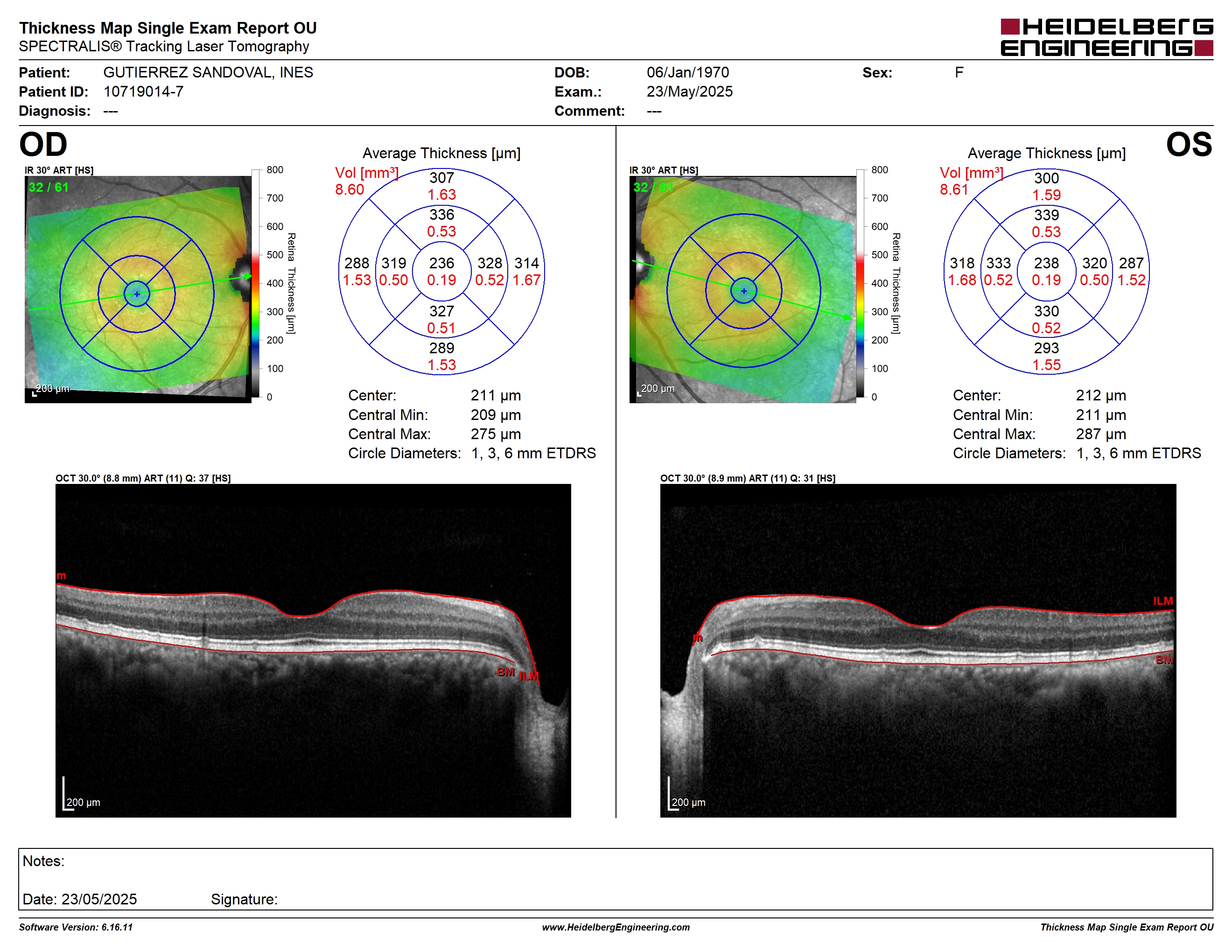Image resolution: width=1232 pixels, height=952 pixels.
Task: Click date of birth 06/Jan/1970
Action: pyautogui.click(x=688, y=72)
